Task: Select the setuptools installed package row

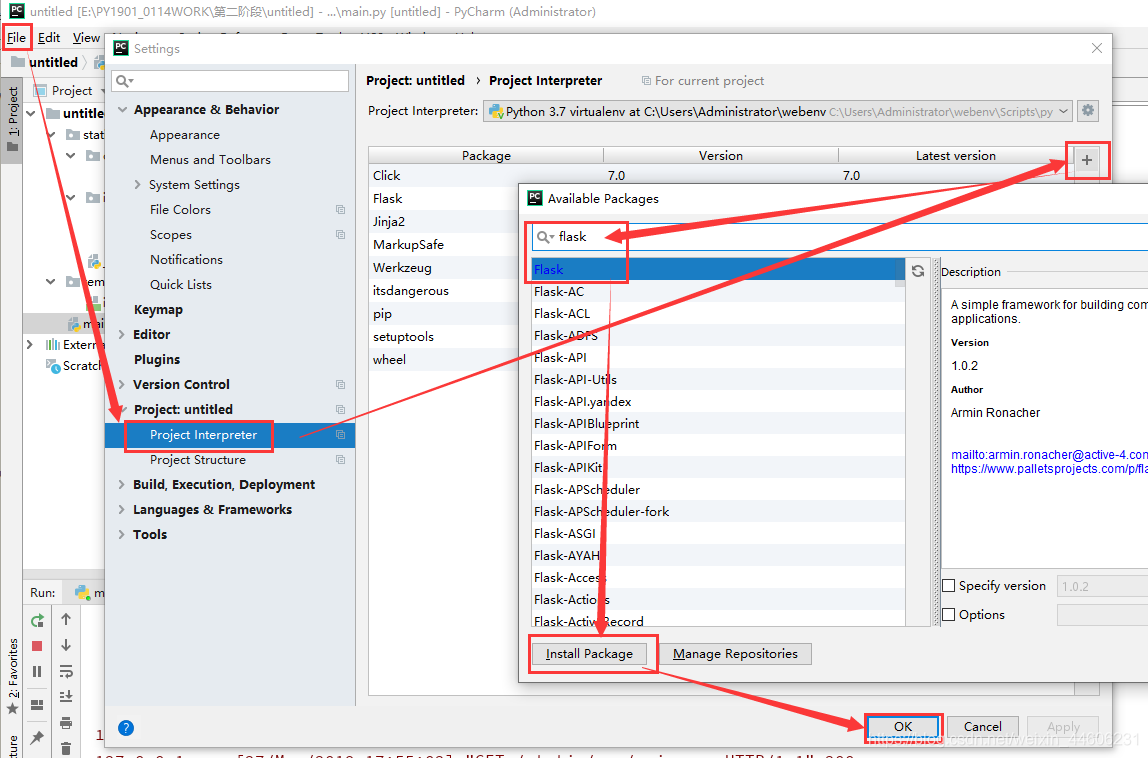Action: pos(443,336)
